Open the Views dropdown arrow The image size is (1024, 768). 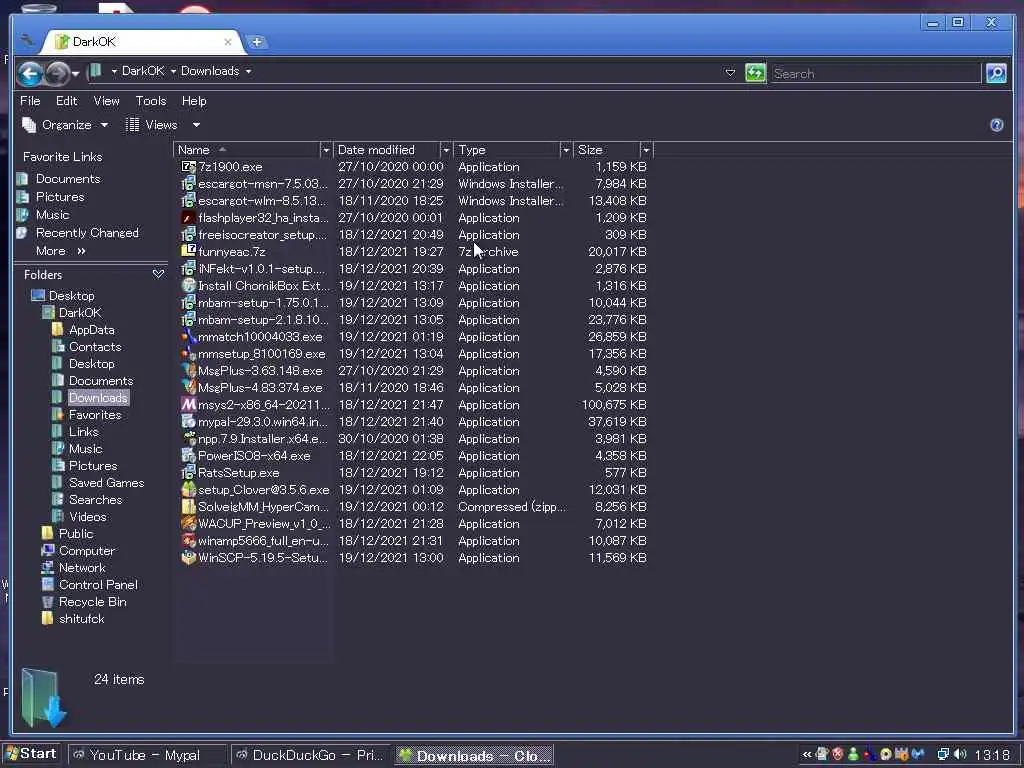[x=196, y=125]
